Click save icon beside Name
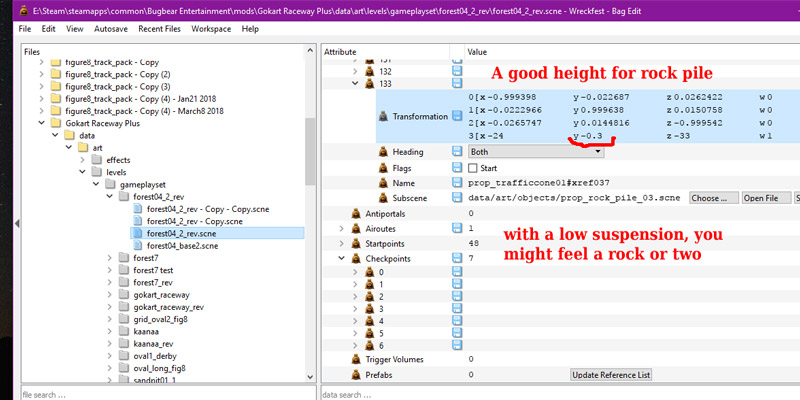Viewport: 800px width, 400px height. (457, 183)
